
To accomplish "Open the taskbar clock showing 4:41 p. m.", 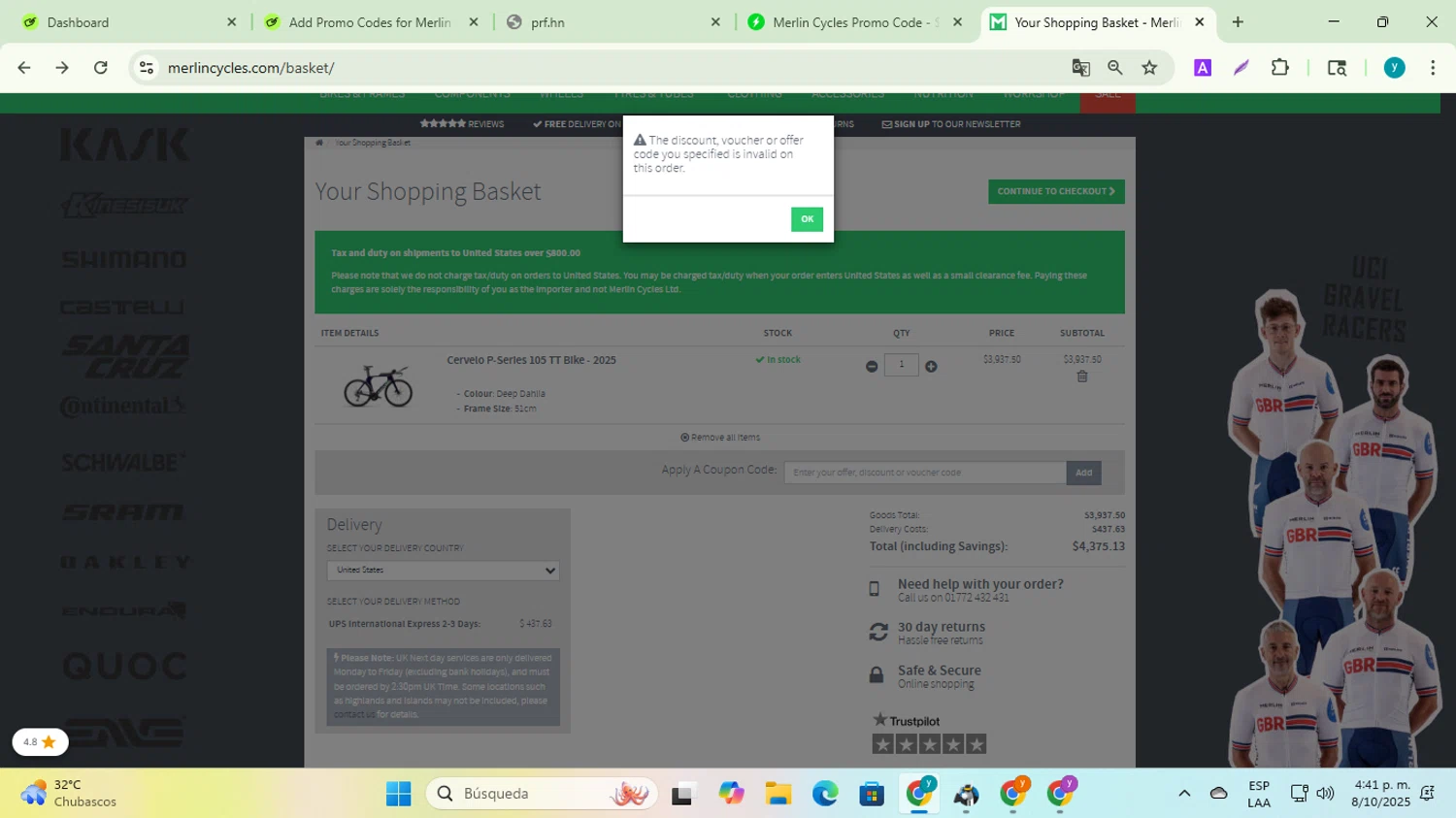I will click(1382, 794).
